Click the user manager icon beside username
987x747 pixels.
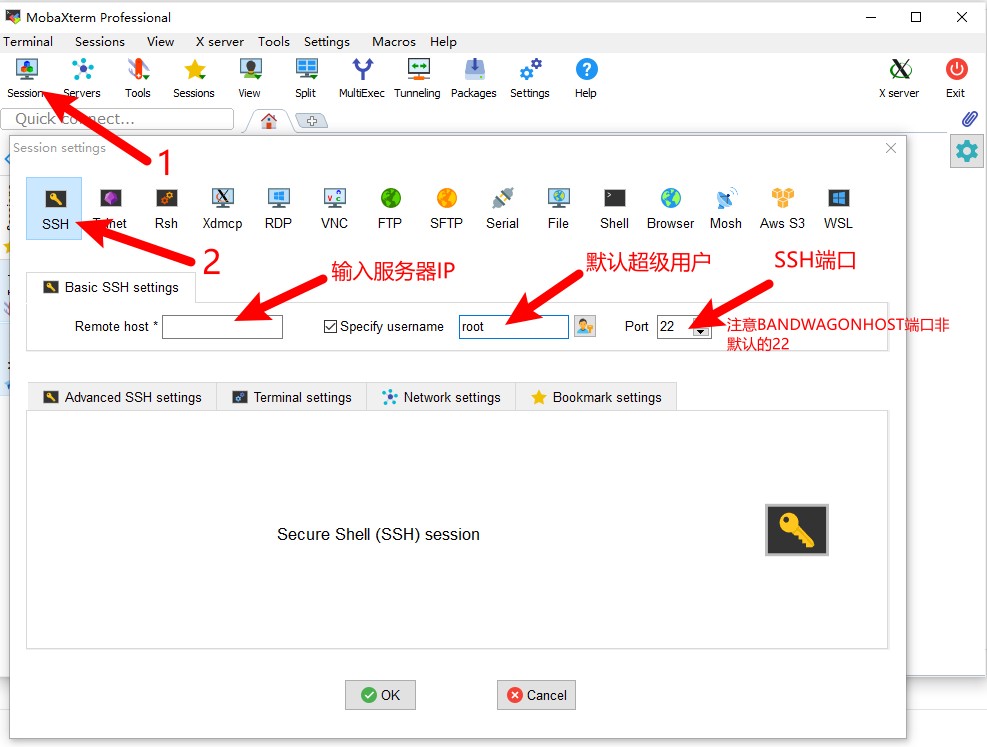585,326
